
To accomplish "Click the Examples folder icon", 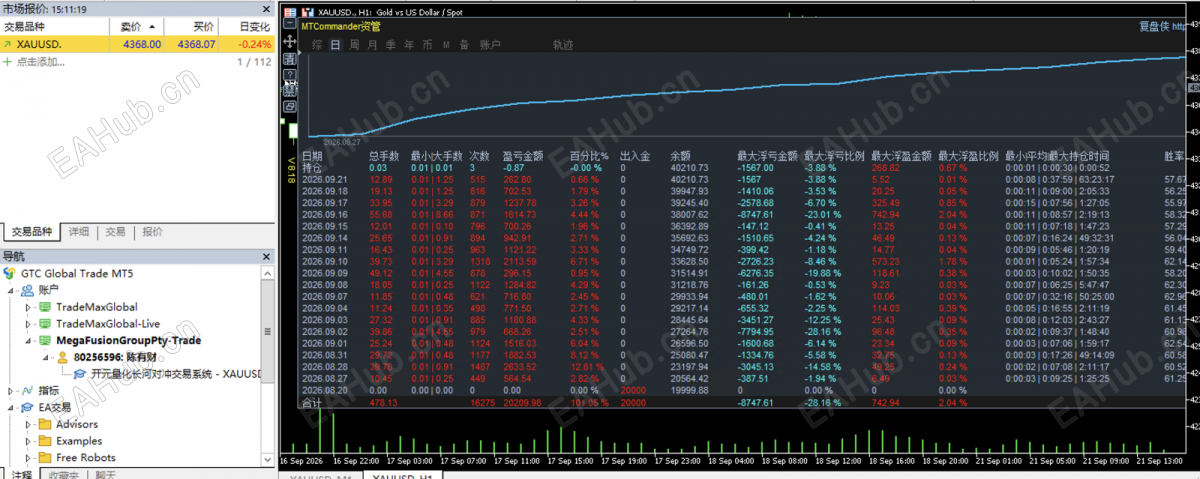I will pyautogui.click(x=45, y=441).
